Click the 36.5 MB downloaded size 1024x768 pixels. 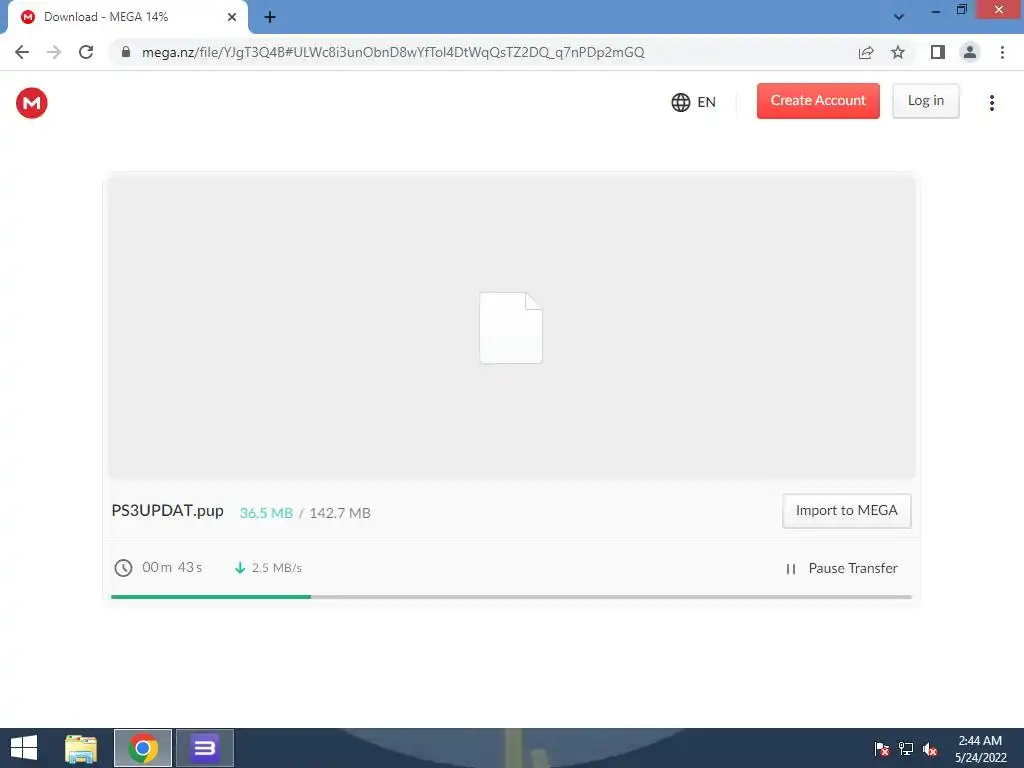[266, 513]
